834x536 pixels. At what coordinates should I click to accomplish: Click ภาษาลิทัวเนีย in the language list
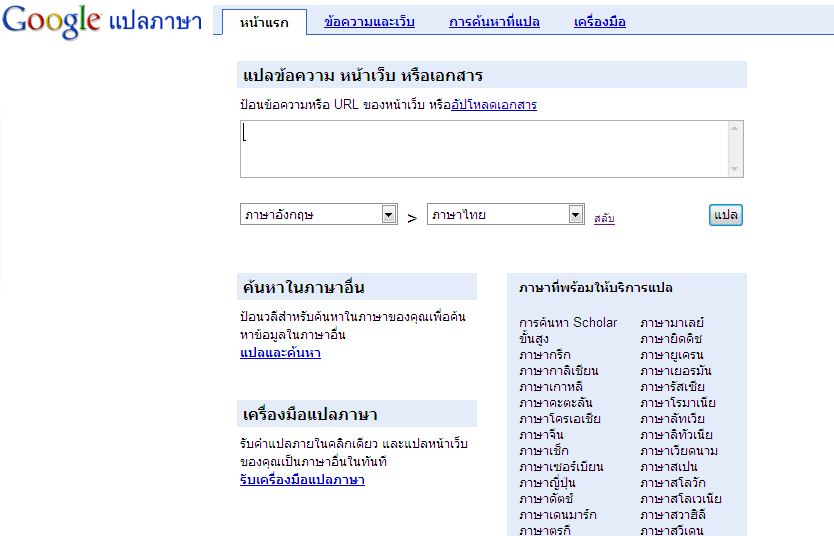click(x=677, y=434)
